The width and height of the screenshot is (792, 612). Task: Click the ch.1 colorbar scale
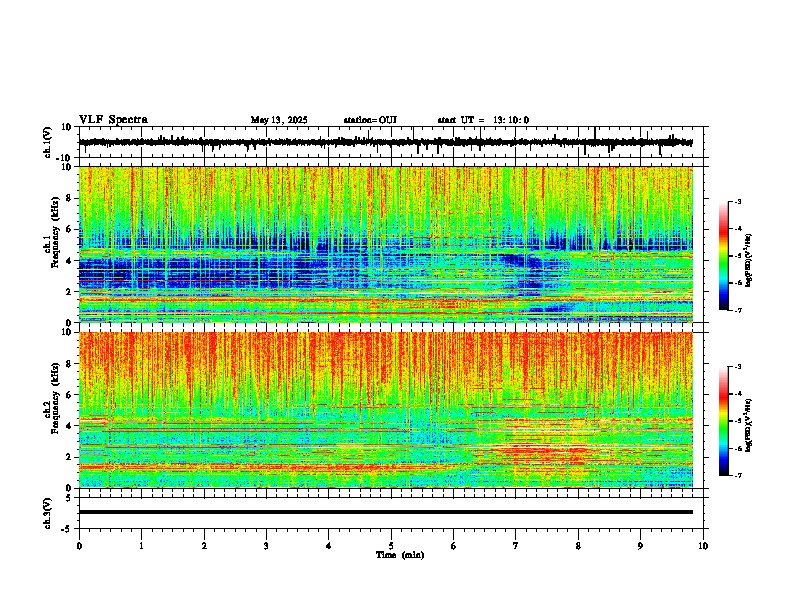[723, 256]
